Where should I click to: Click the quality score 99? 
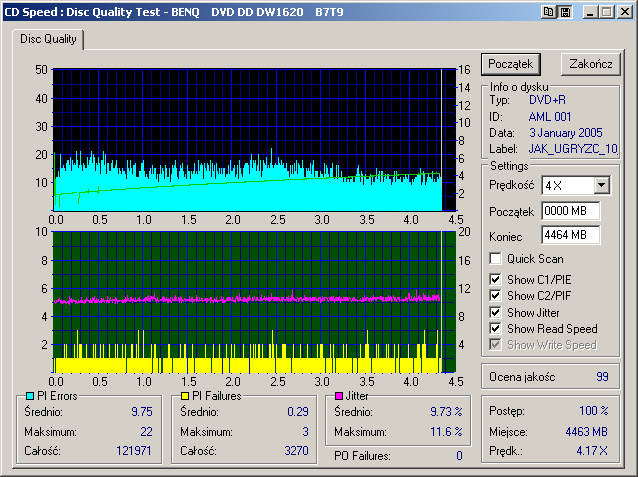(602, 377)
